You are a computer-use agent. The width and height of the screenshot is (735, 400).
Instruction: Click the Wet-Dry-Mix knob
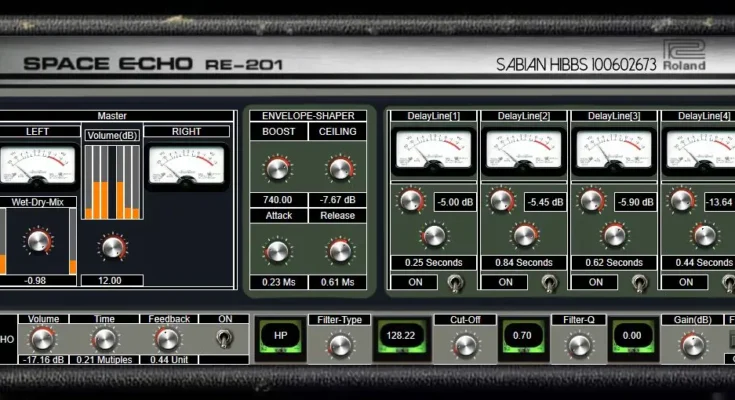[37, 240]
